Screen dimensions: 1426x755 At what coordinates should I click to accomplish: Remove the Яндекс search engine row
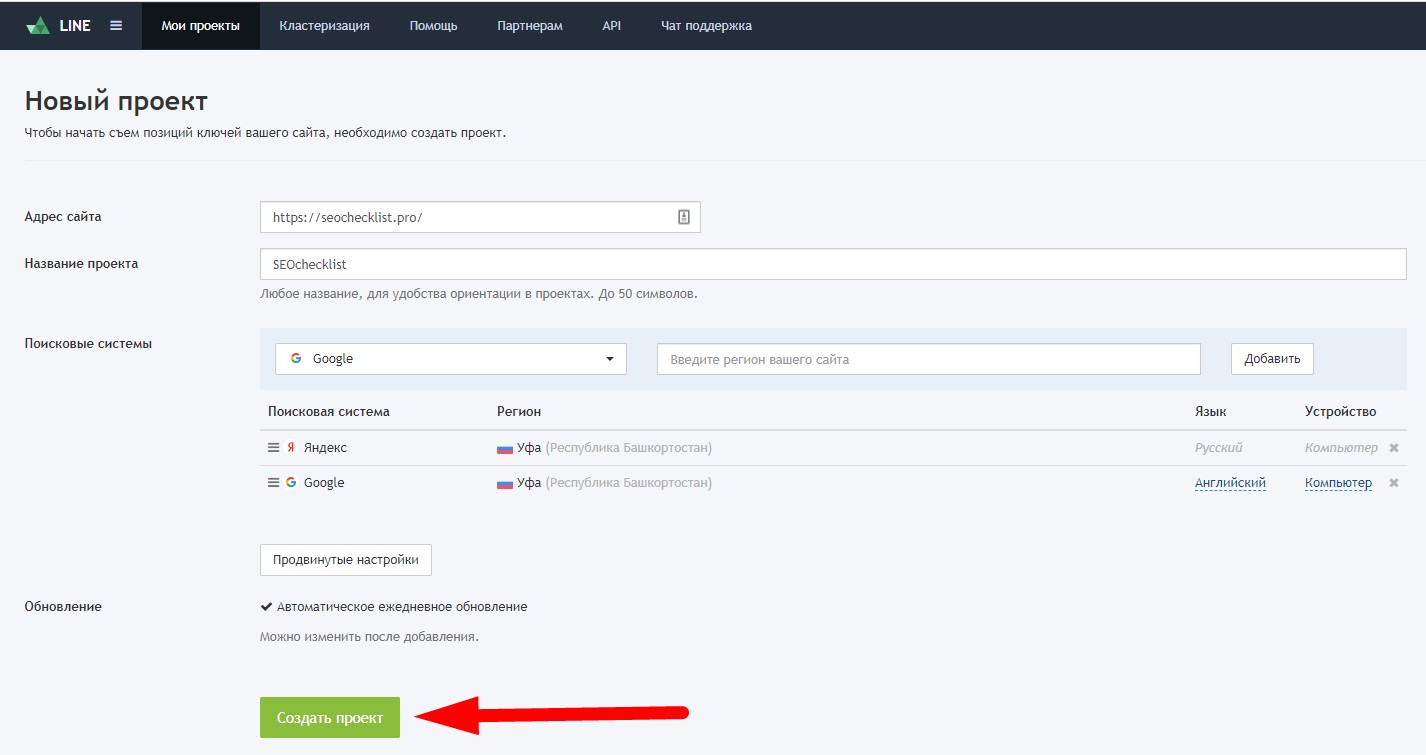pyautogui.click(x=1394, y=448)
